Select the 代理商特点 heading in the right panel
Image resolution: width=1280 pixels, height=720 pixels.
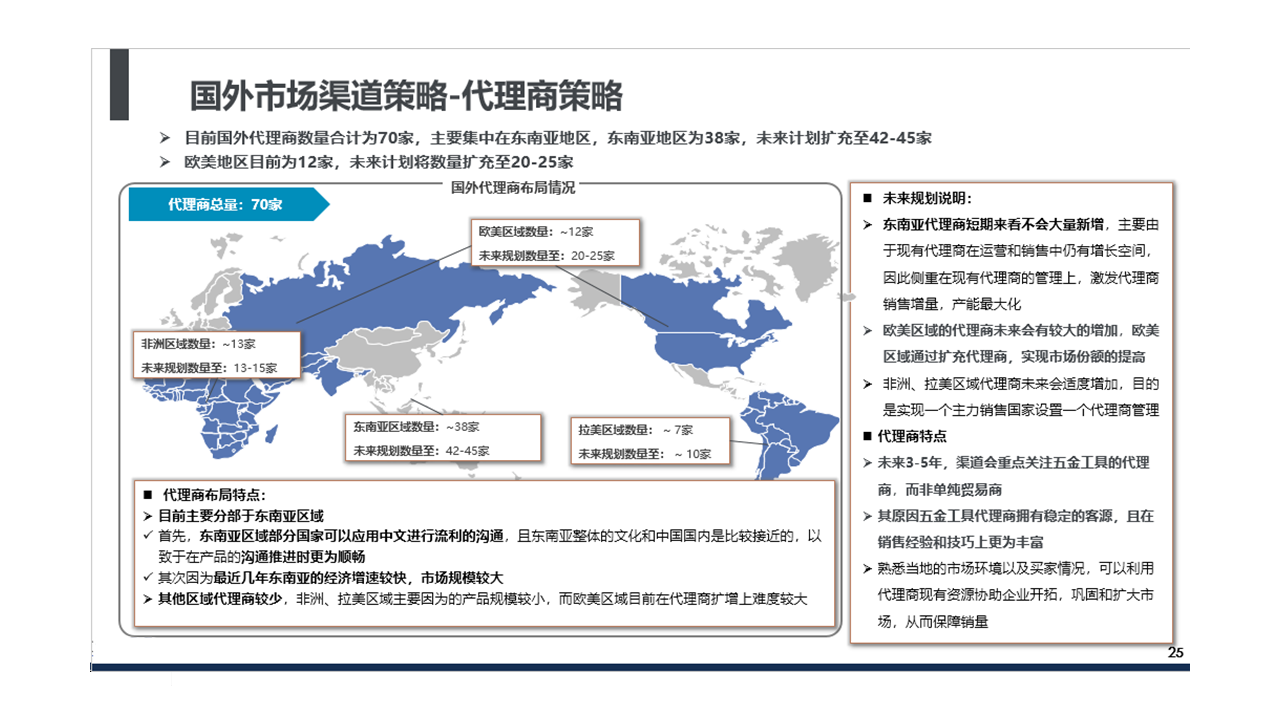(x=911, y=437)
